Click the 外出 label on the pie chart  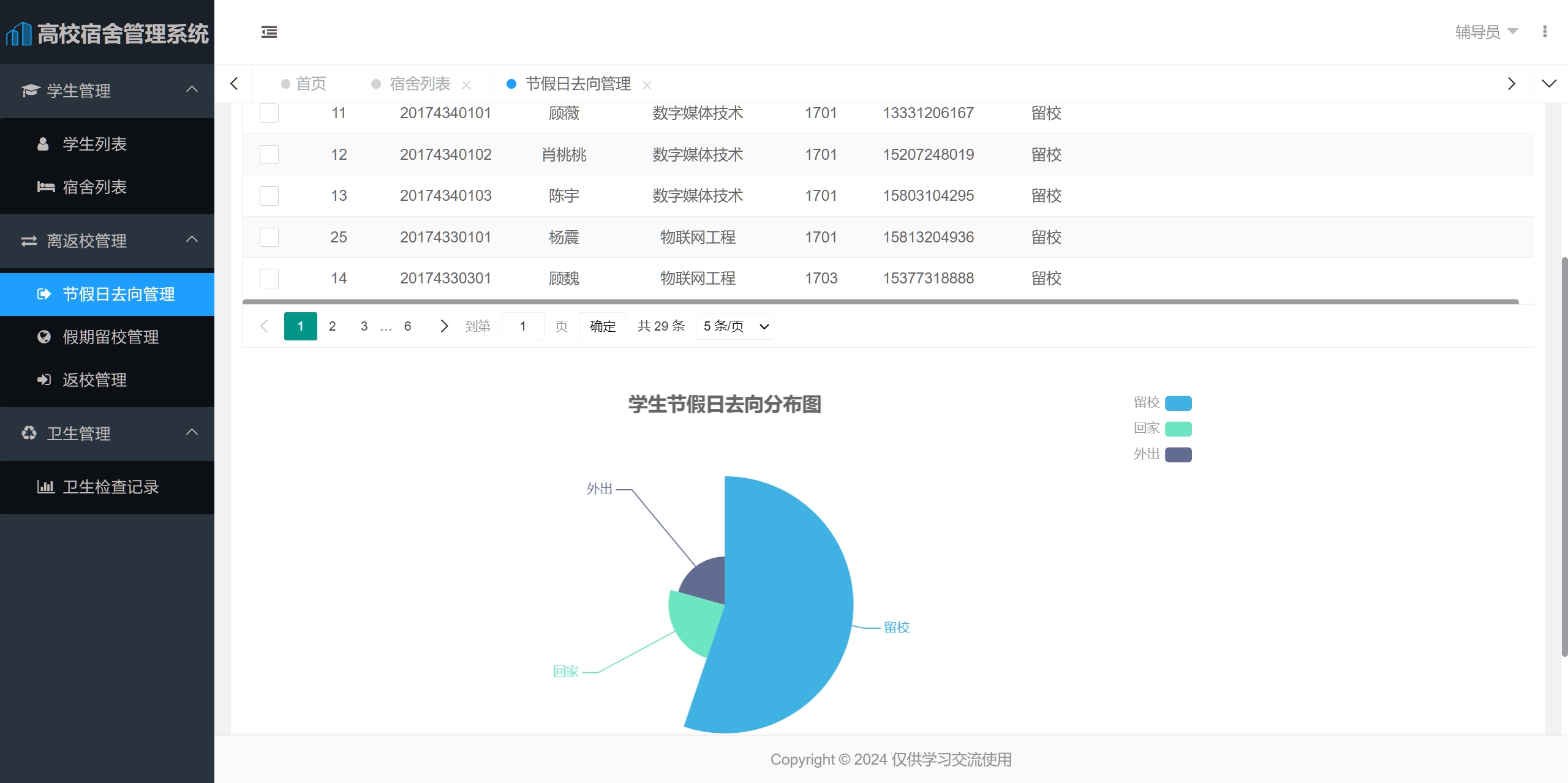point(599,489)
